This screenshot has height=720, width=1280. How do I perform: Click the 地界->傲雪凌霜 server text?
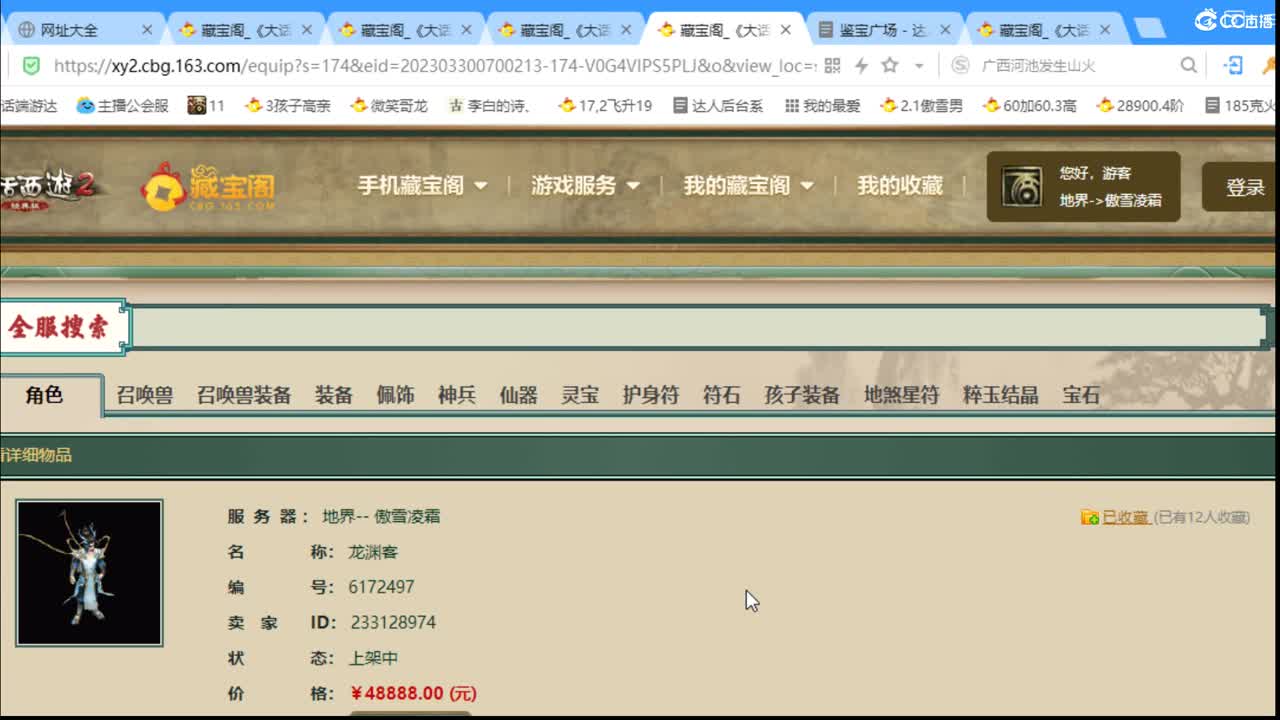1110,200
